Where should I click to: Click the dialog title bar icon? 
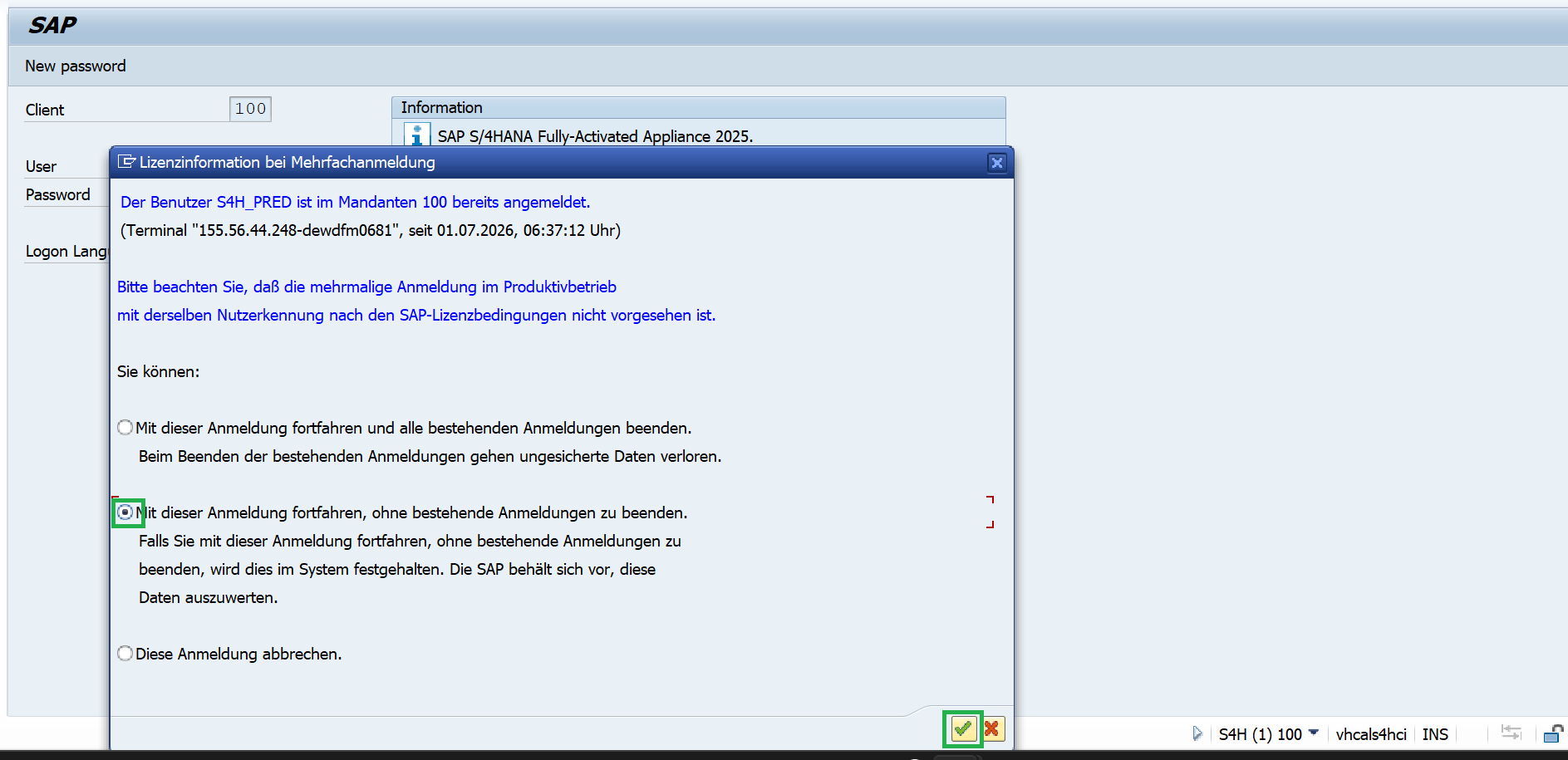126,162
